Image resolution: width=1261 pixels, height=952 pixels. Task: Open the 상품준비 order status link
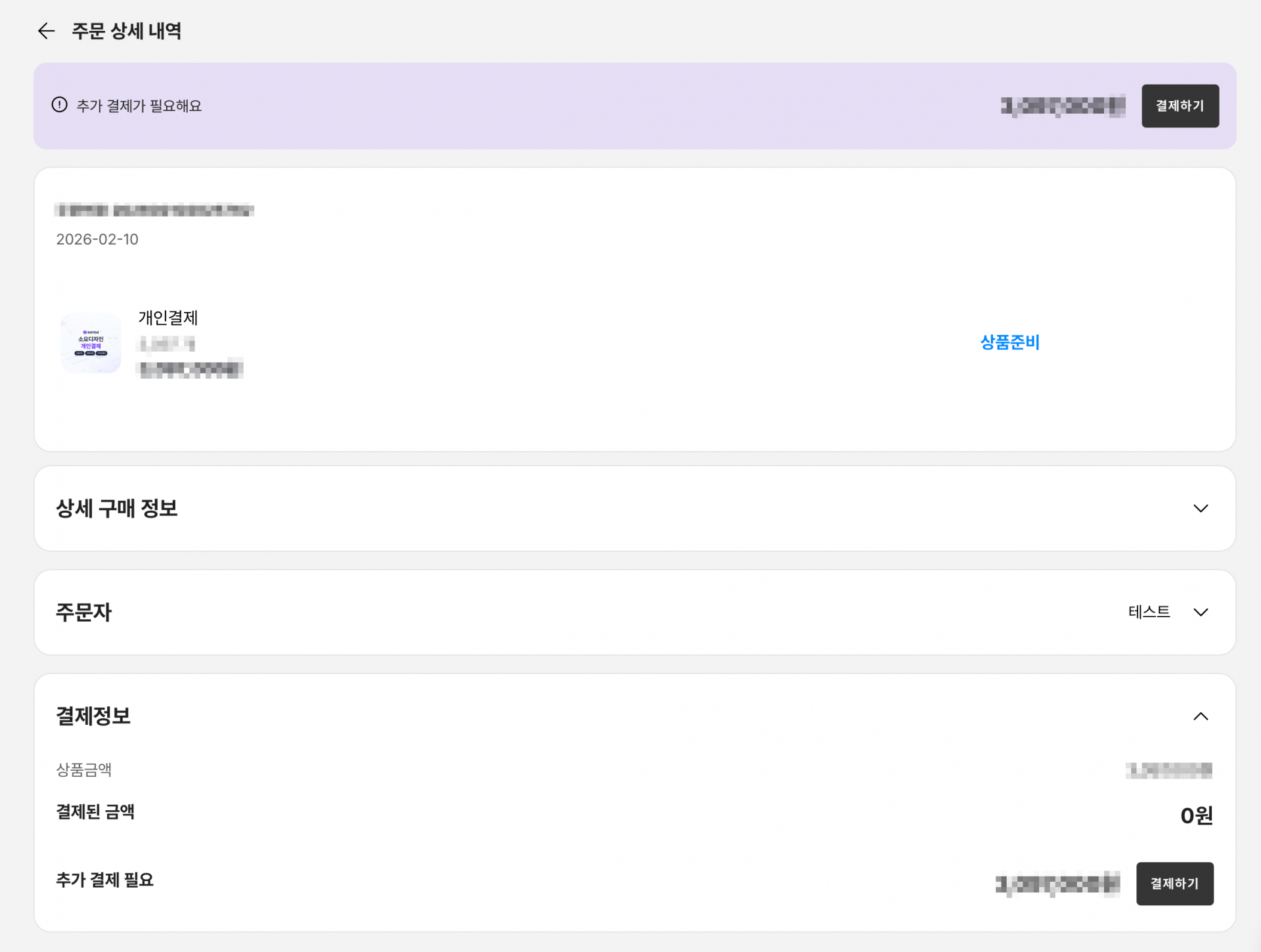[1009, 342]
